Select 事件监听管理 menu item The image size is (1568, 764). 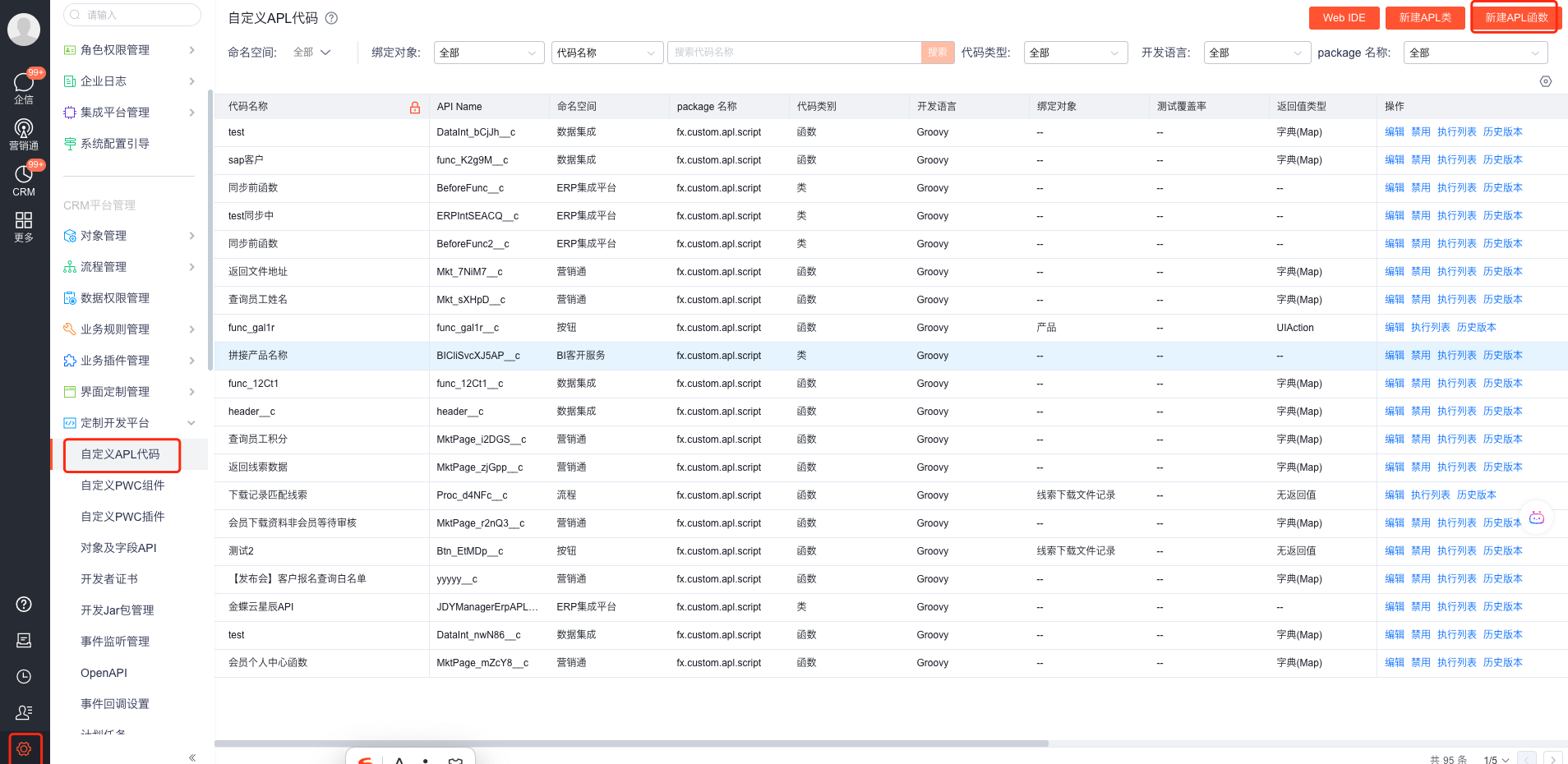pos(115,642)
